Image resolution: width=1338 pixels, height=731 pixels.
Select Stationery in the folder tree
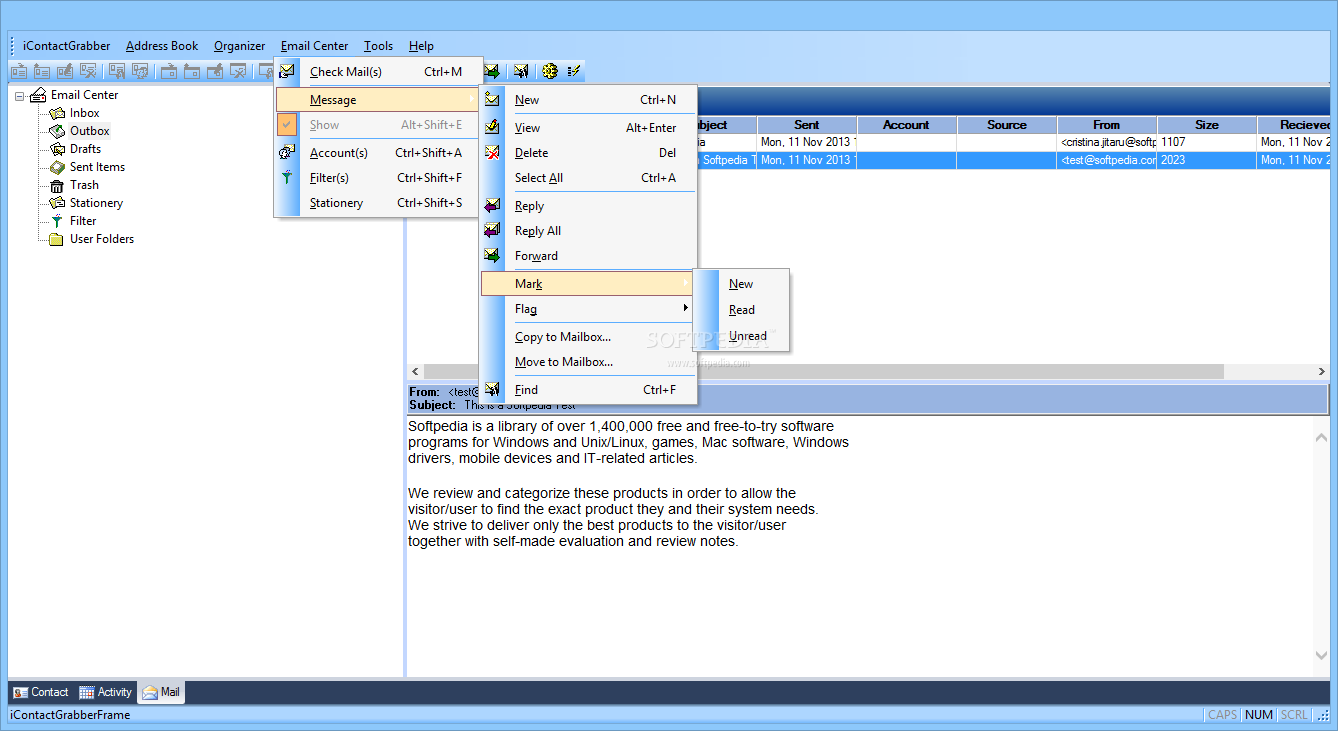[96, 203]
